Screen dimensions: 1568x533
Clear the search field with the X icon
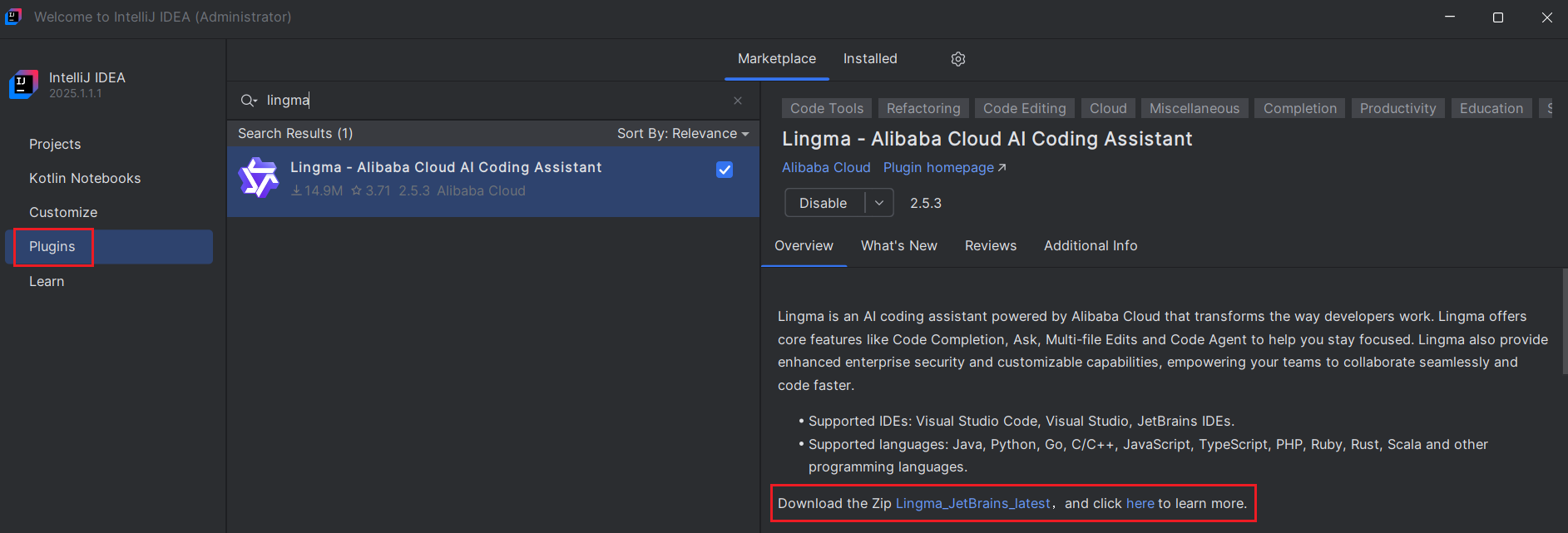(x=738, y=101)
